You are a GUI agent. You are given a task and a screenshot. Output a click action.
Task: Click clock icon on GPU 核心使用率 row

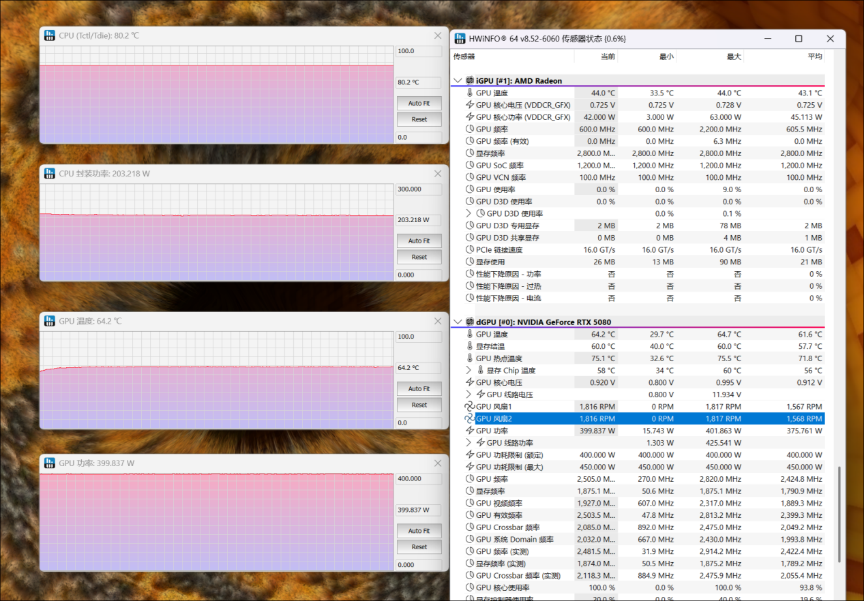click(x=470, y=587)
